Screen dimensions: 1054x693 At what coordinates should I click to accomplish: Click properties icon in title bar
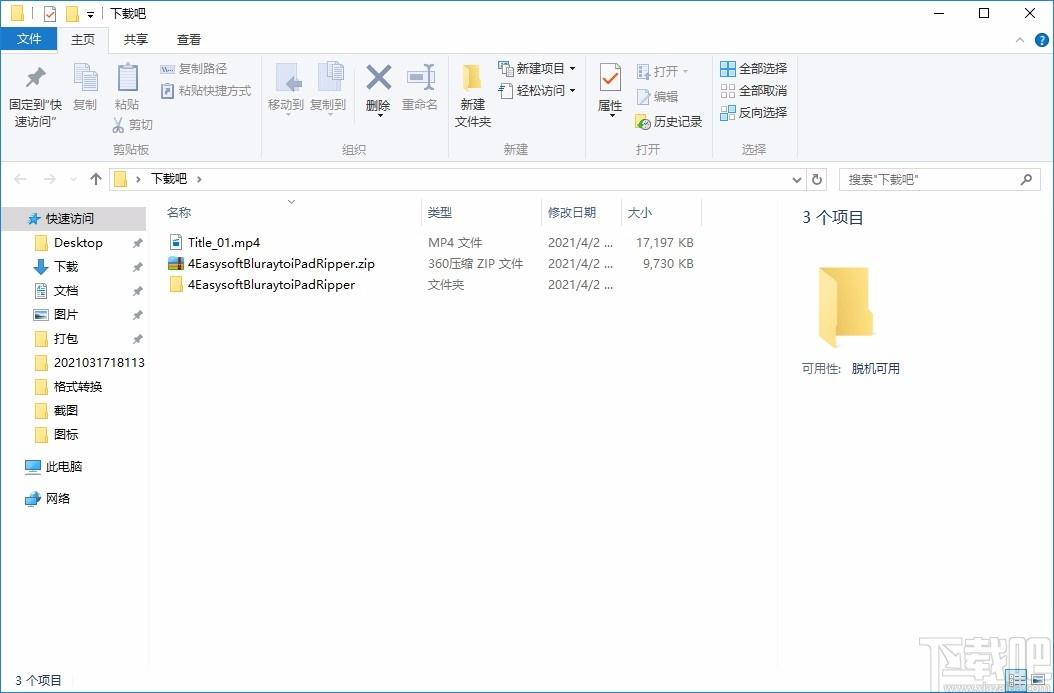(50, 13)
